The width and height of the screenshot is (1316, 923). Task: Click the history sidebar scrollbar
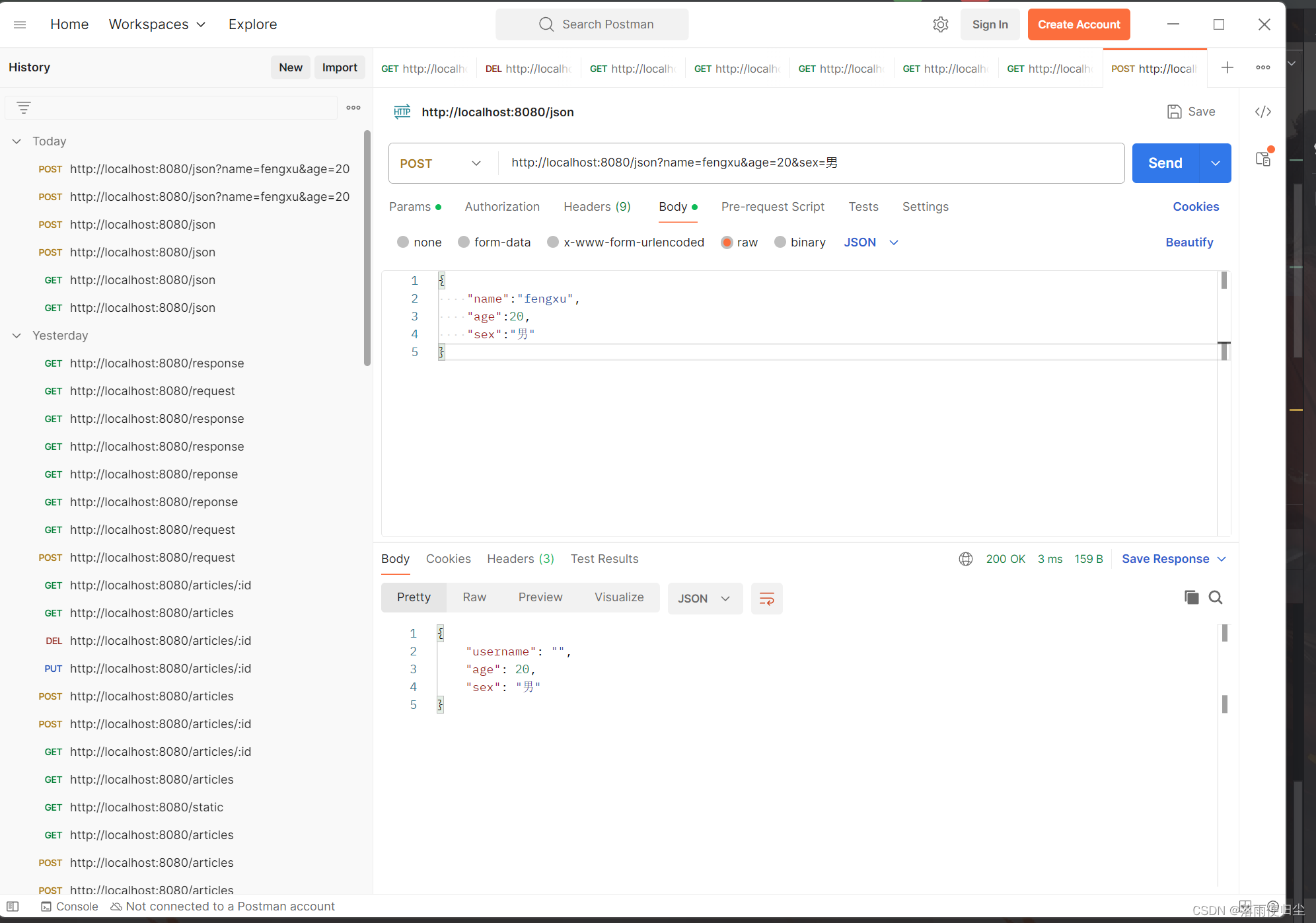click(367, 248)
